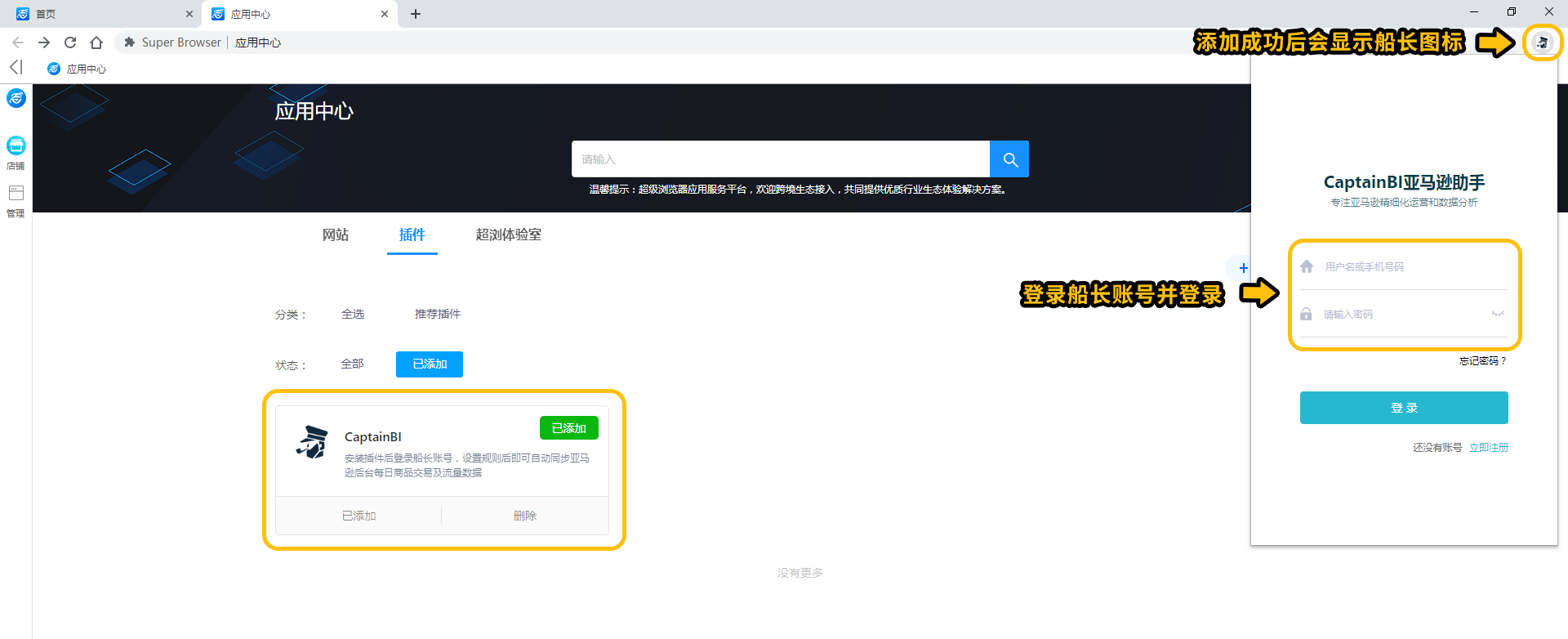Filter category by 全选
The height and width of the screenshot is (639, 1568).
click(x=353, y=314)
